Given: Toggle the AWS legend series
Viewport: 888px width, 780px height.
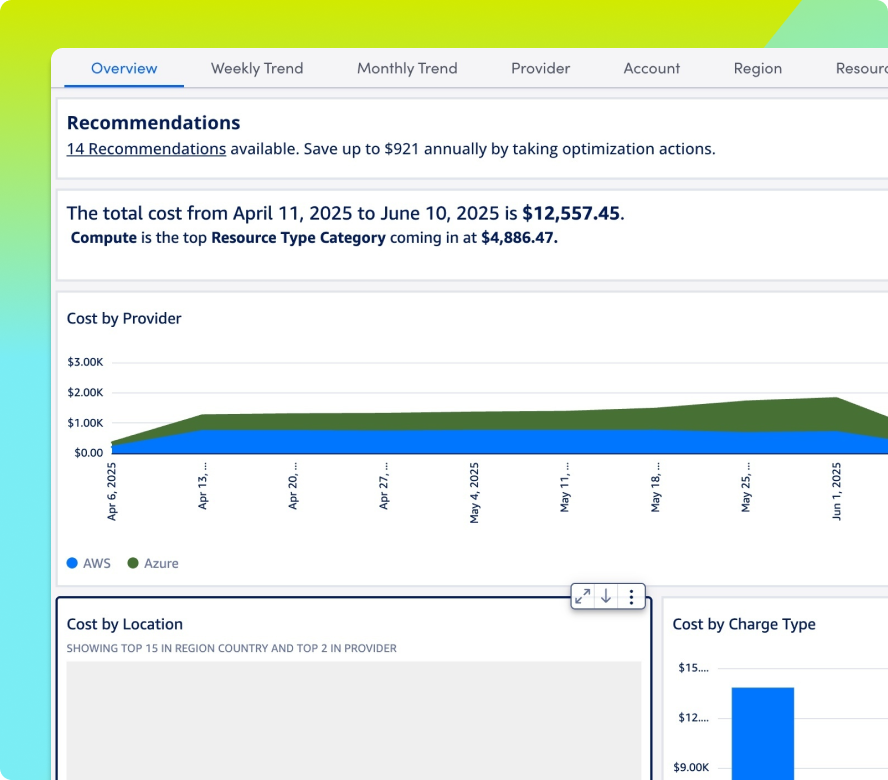Looking at the screenshot, I should [x=88, y=563].
